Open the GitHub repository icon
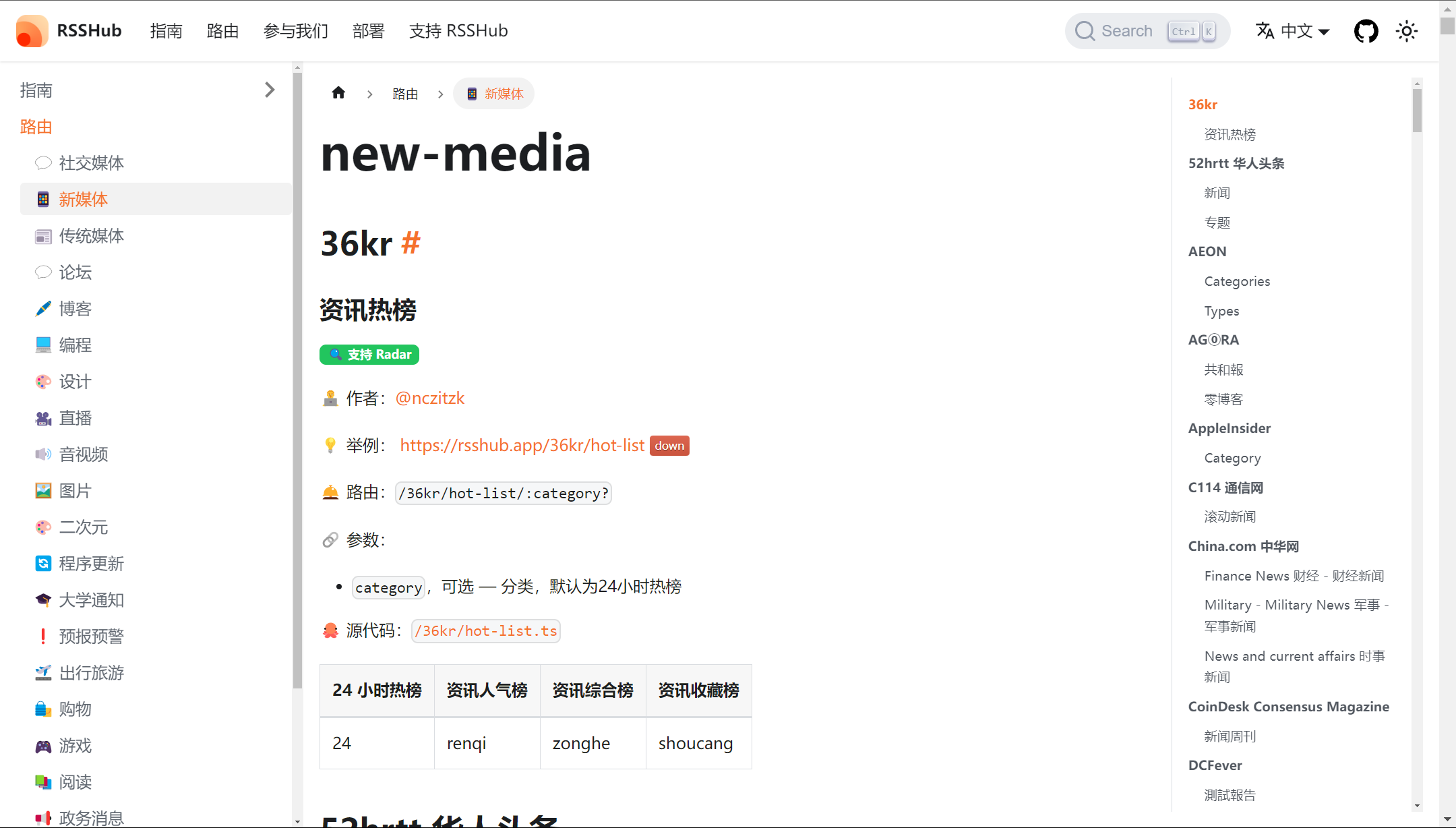 click(1366, 31)
